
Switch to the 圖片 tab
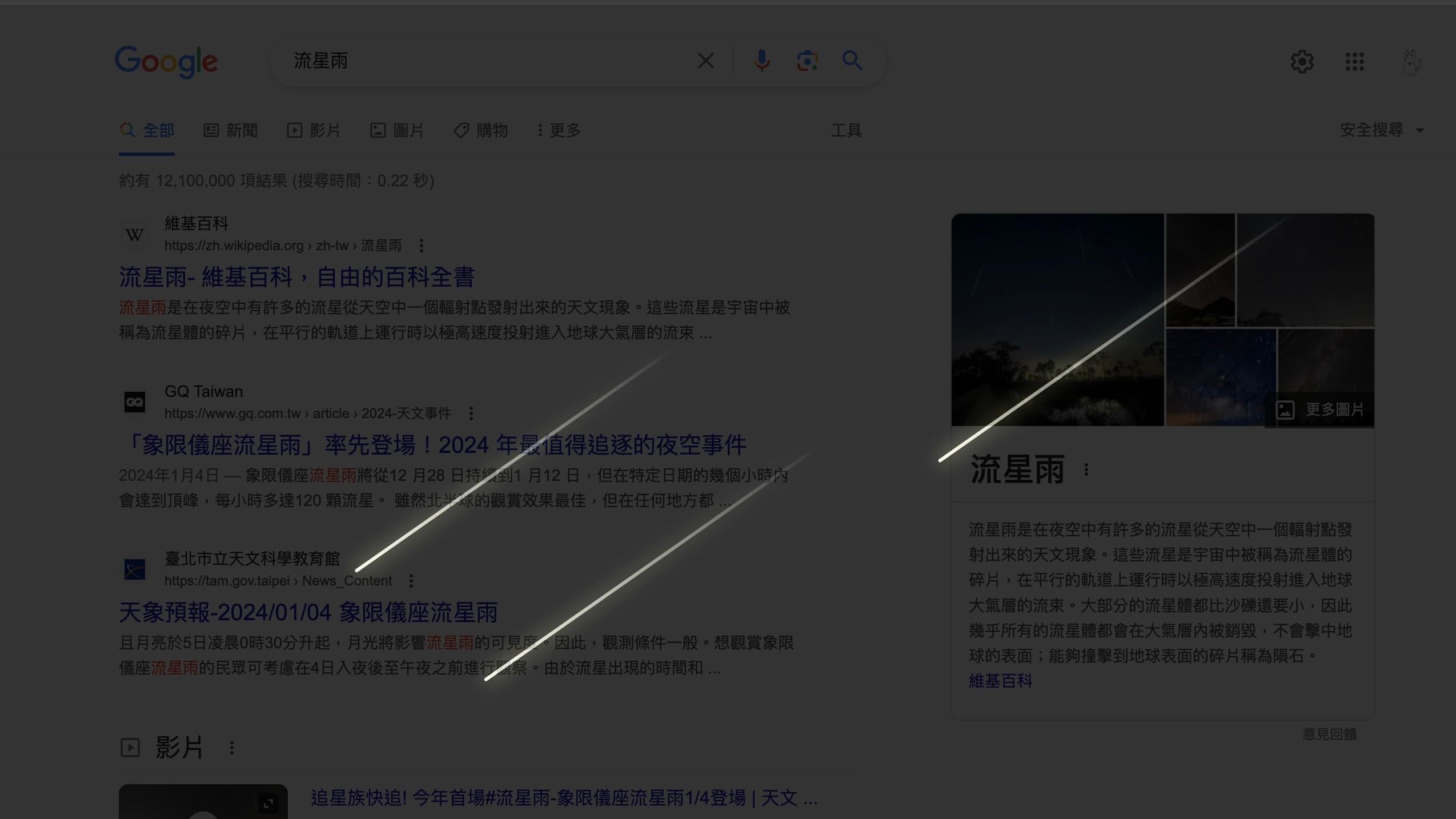(x=397, y=130)
